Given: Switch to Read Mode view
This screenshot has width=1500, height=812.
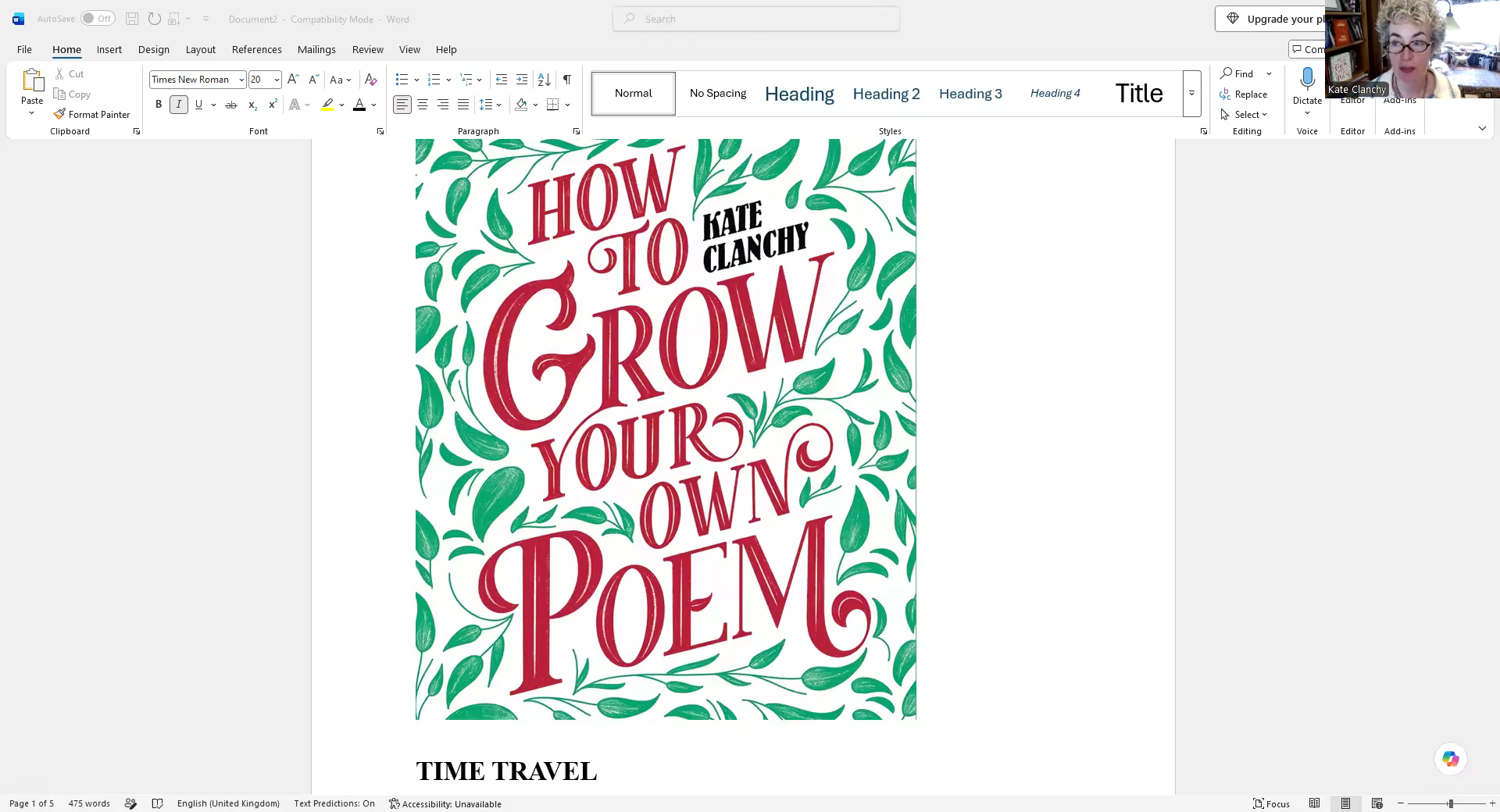Looking at the screenshot, I should pyautogui.click(x=1315, y=803).
